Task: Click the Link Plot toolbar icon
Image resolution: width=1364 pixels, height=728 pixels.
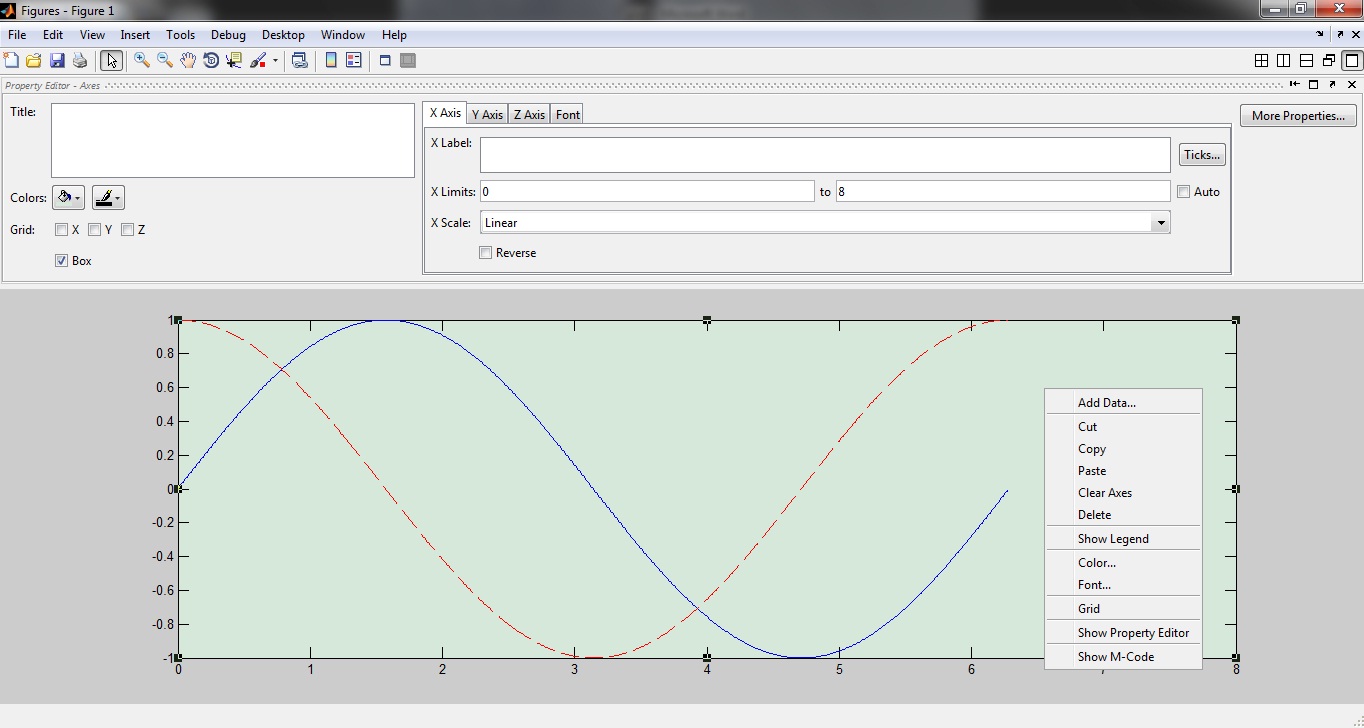Action: coord(300,60)
